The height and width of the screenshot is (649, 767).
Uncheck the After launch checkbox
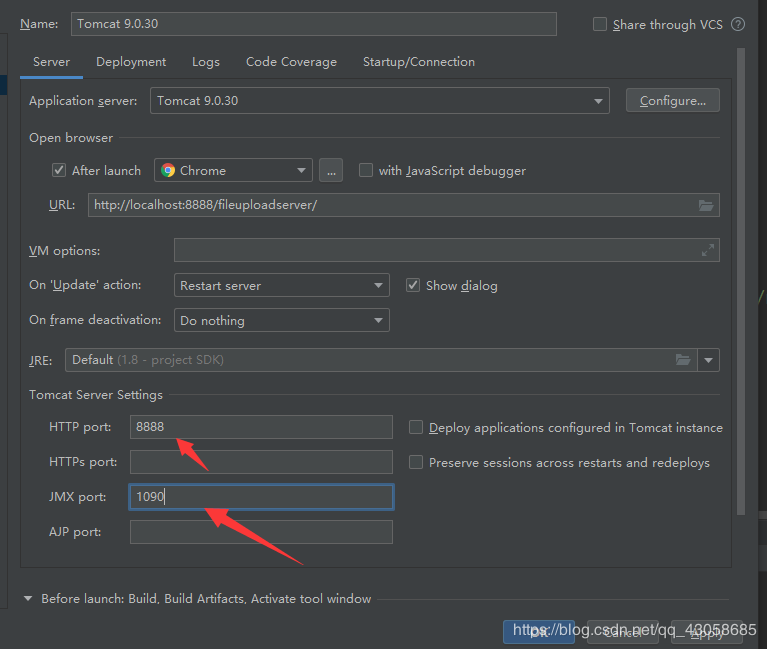point(59,170)
